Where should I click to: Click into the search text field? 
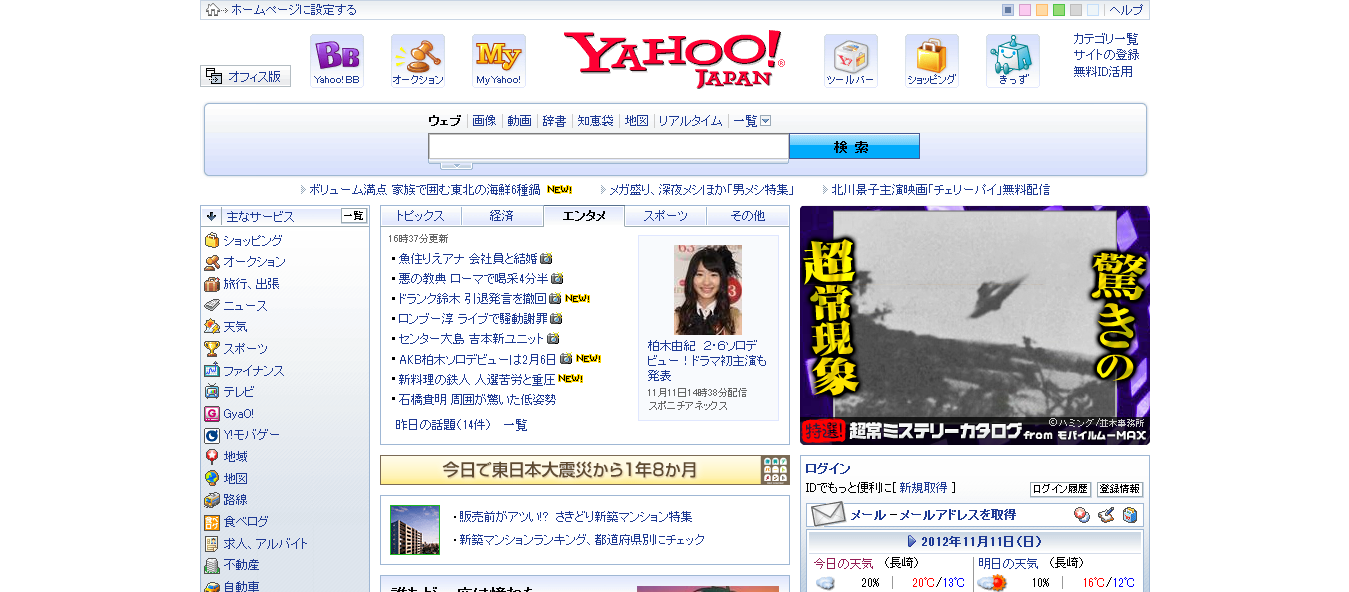609,147
